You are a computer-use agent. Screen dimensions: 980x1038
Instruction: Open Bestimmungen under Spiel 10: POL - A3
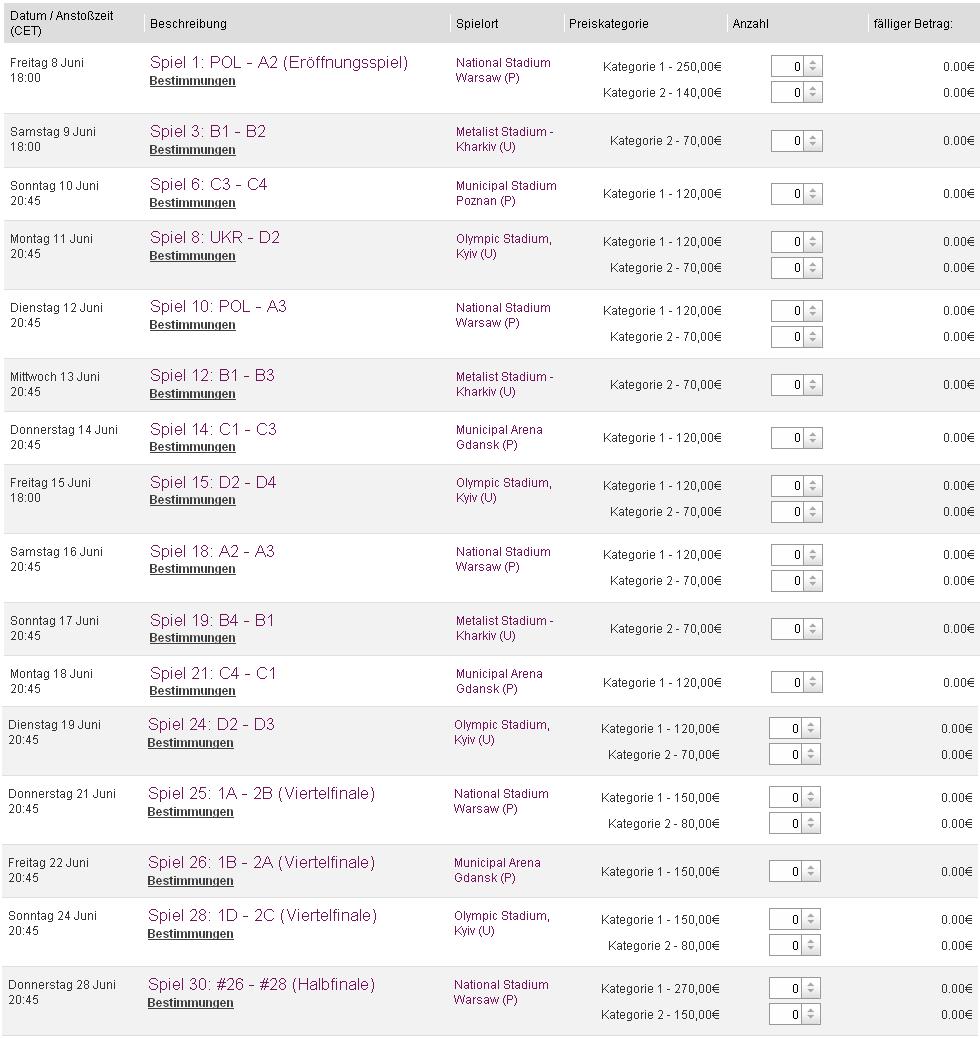[192, 325]
